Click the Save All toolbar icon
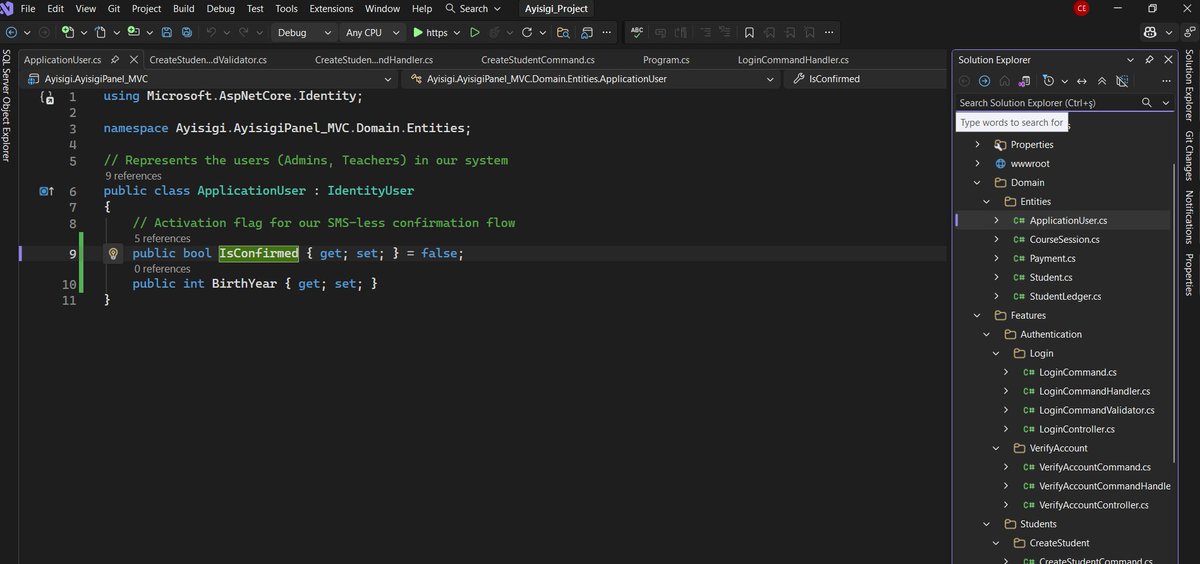Screen dimensions: 1200x564 point(187,32)
